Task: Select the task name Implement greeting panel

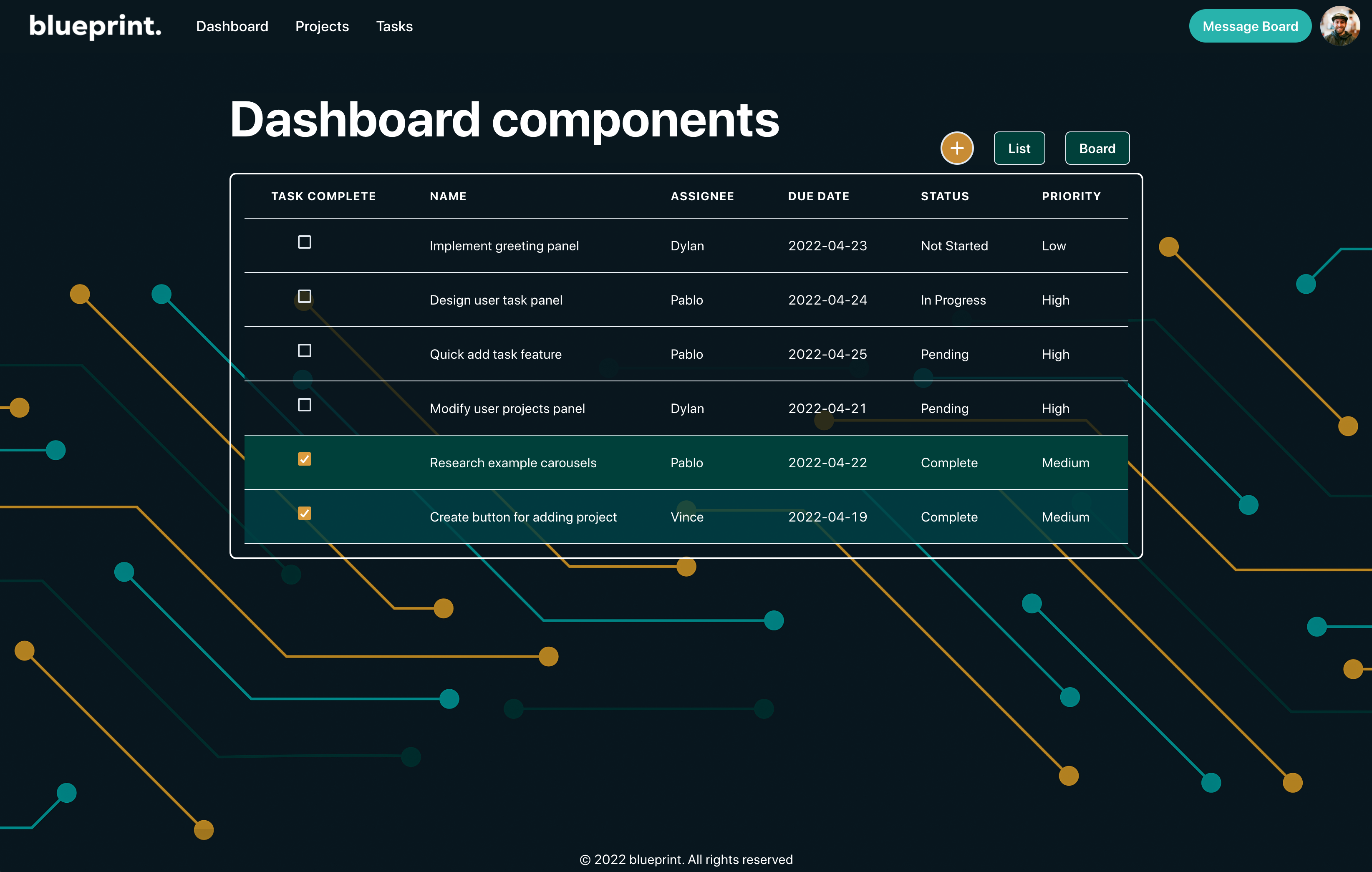Action: pyautogui.click(x=504, y=246)
